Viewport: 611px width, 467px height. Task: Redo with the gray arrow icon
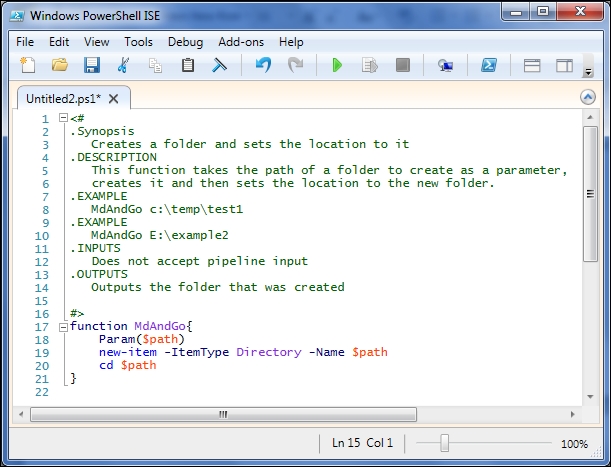pyautogui.click(x=295, y=65)
